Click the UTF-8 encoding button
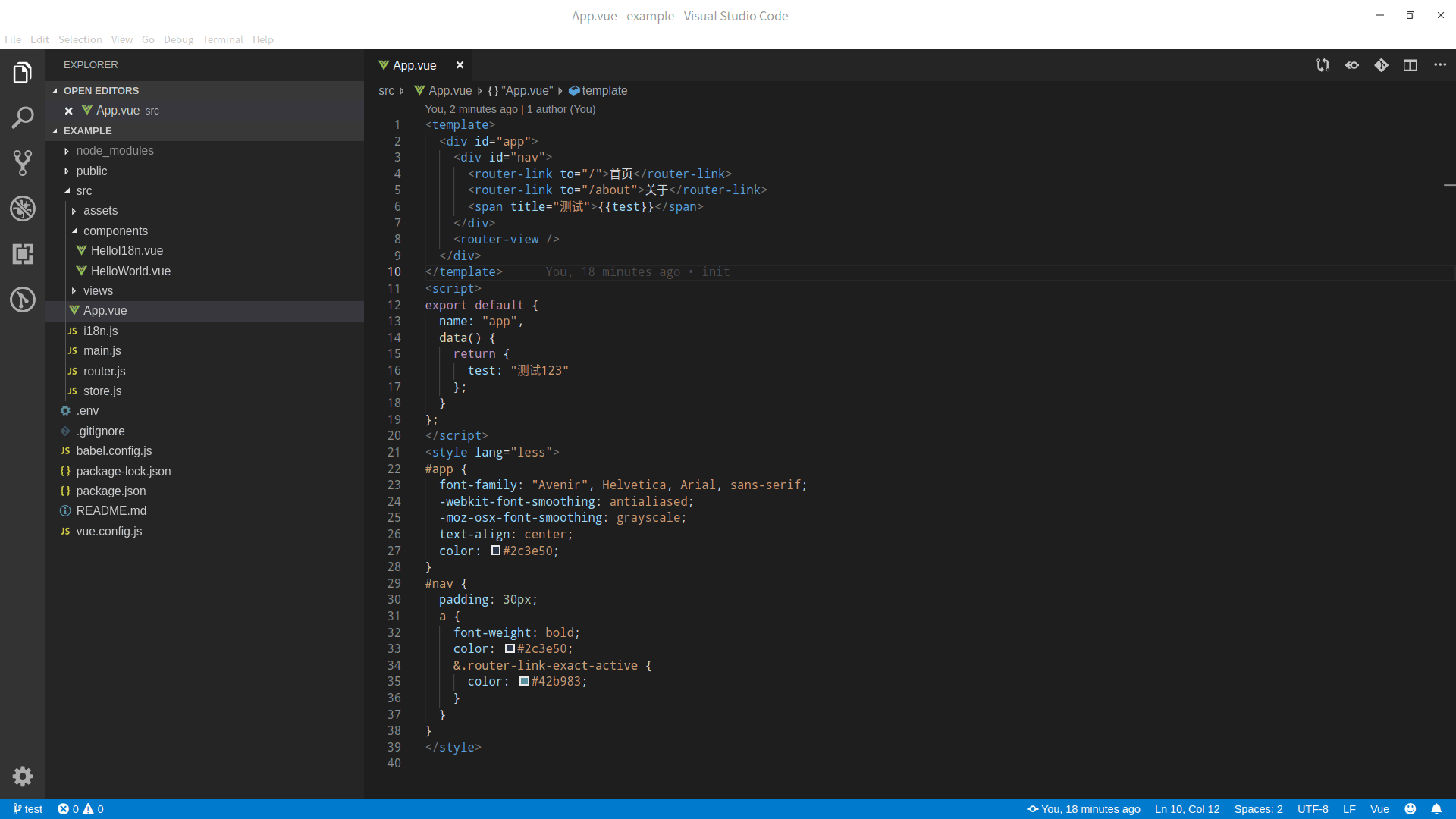Screen dimensions: 1456x819 [x=1313, y=809]
